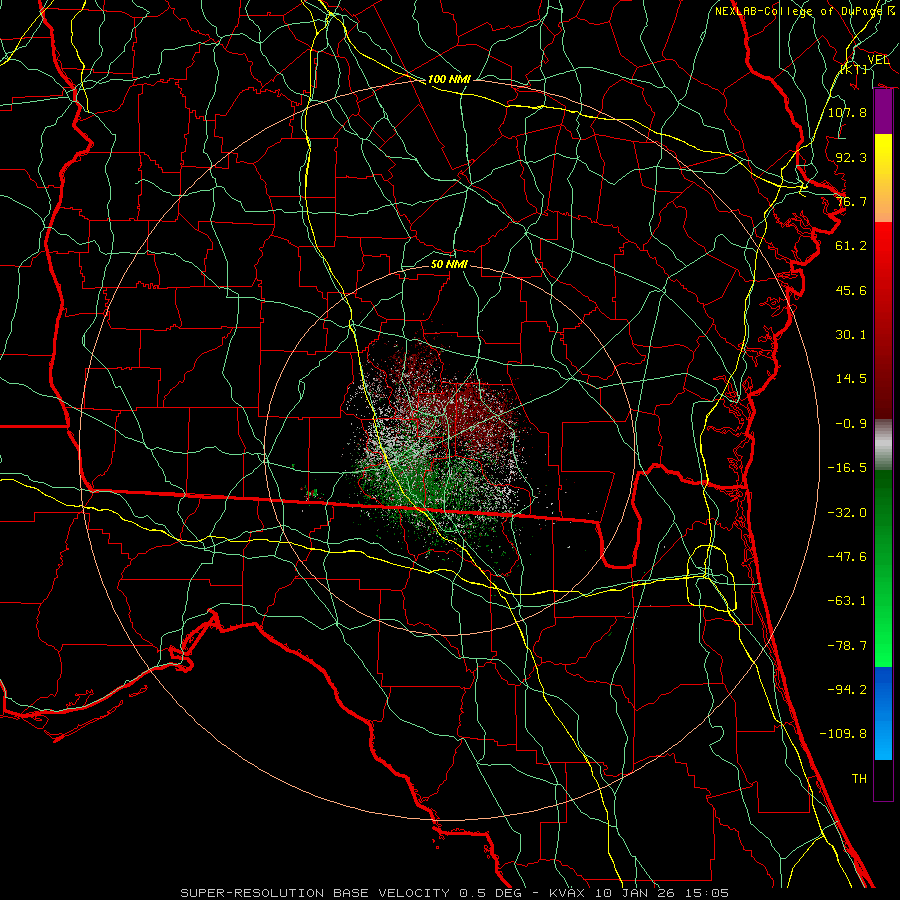Viewport: 900px width, 900px height.
Task: Click the '0.5 DEG' elevation angle text
Action: click(490, 893)
